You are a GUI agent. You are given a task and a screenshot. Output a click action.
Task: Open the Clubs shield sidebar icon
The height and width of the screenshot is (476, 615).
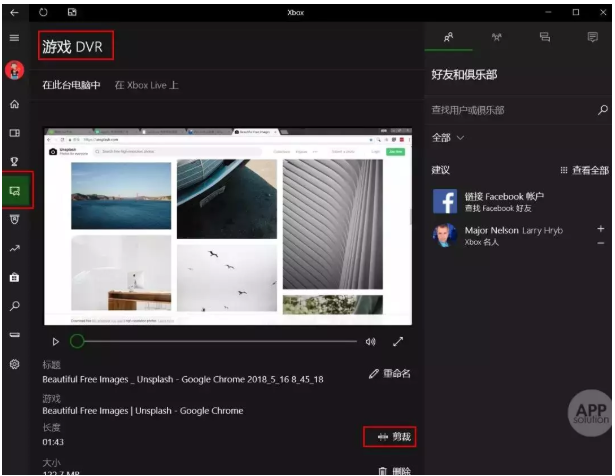tap(15, 220)
